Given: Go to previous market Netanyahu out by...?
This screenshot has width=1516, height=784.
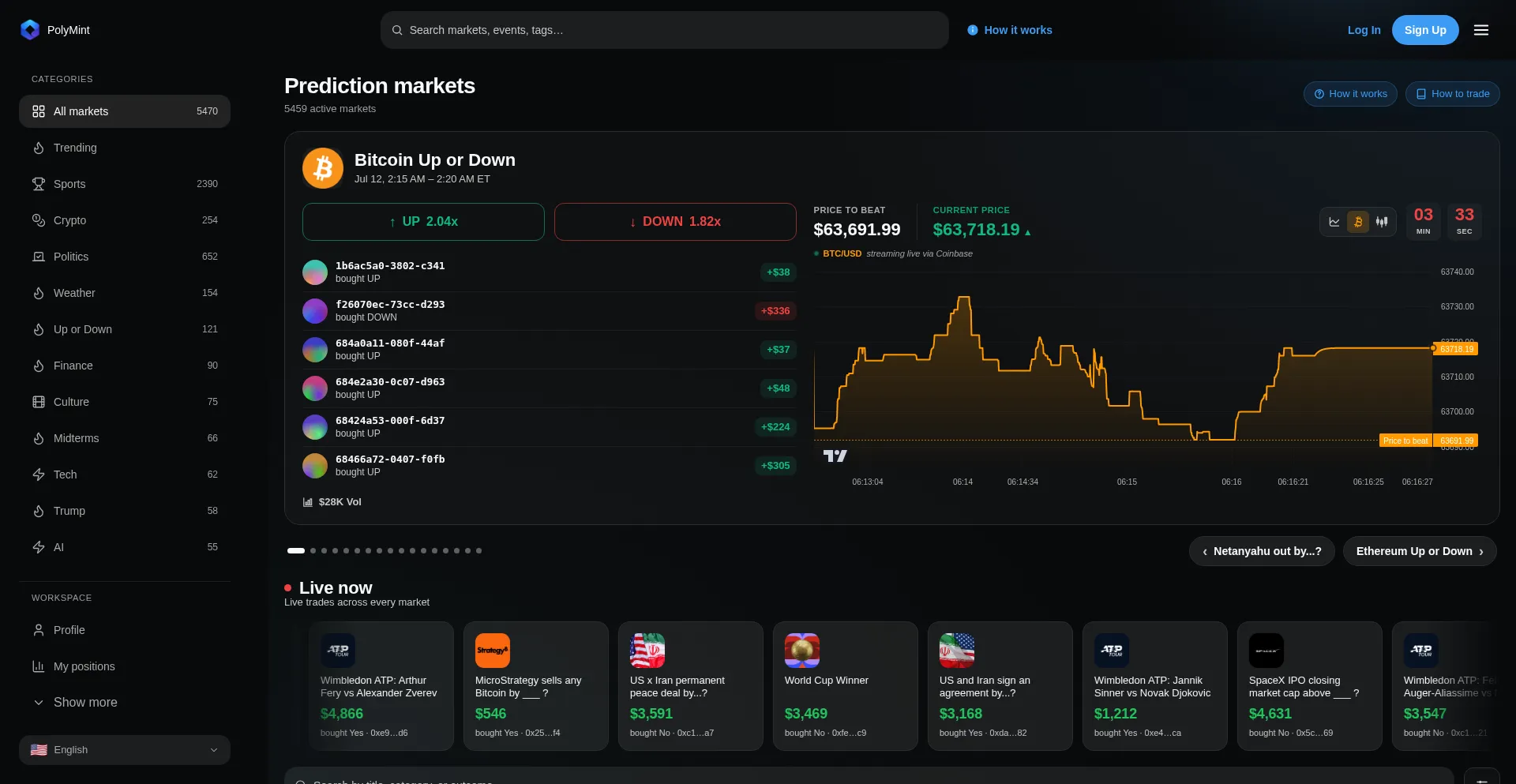Looking at the screenshot, I should 1262,551.
